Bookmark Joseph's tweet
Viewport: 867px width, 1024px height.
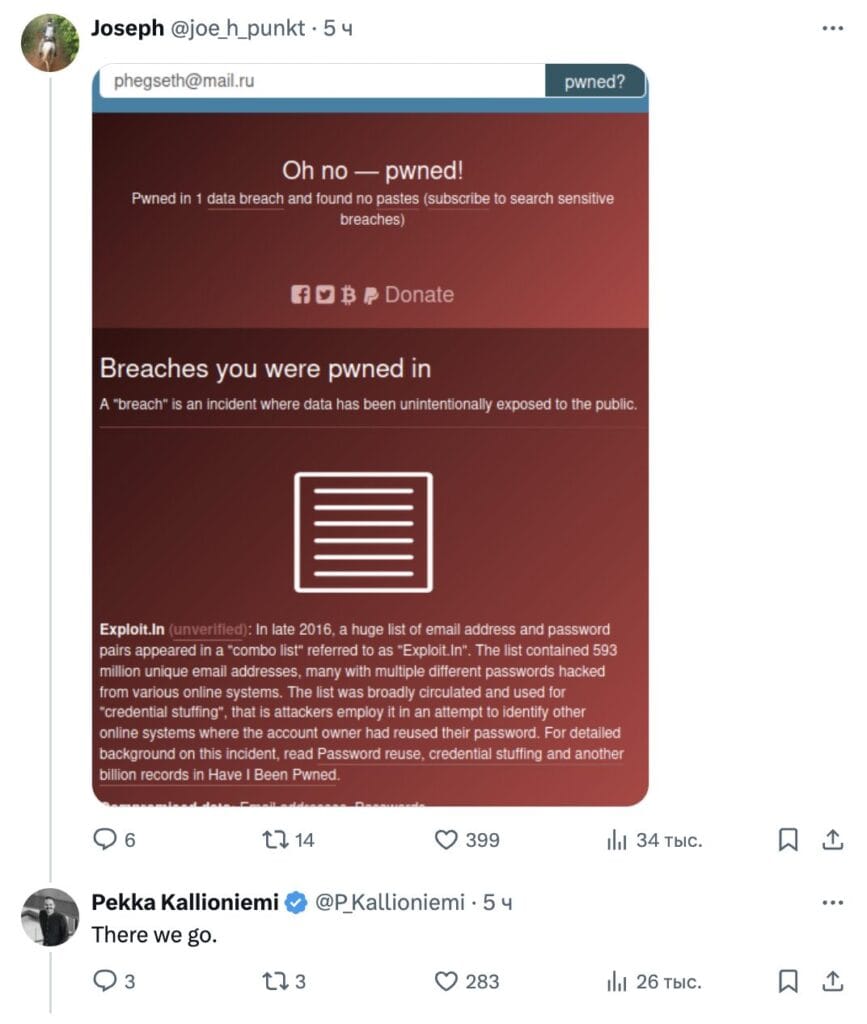(788, 839)
